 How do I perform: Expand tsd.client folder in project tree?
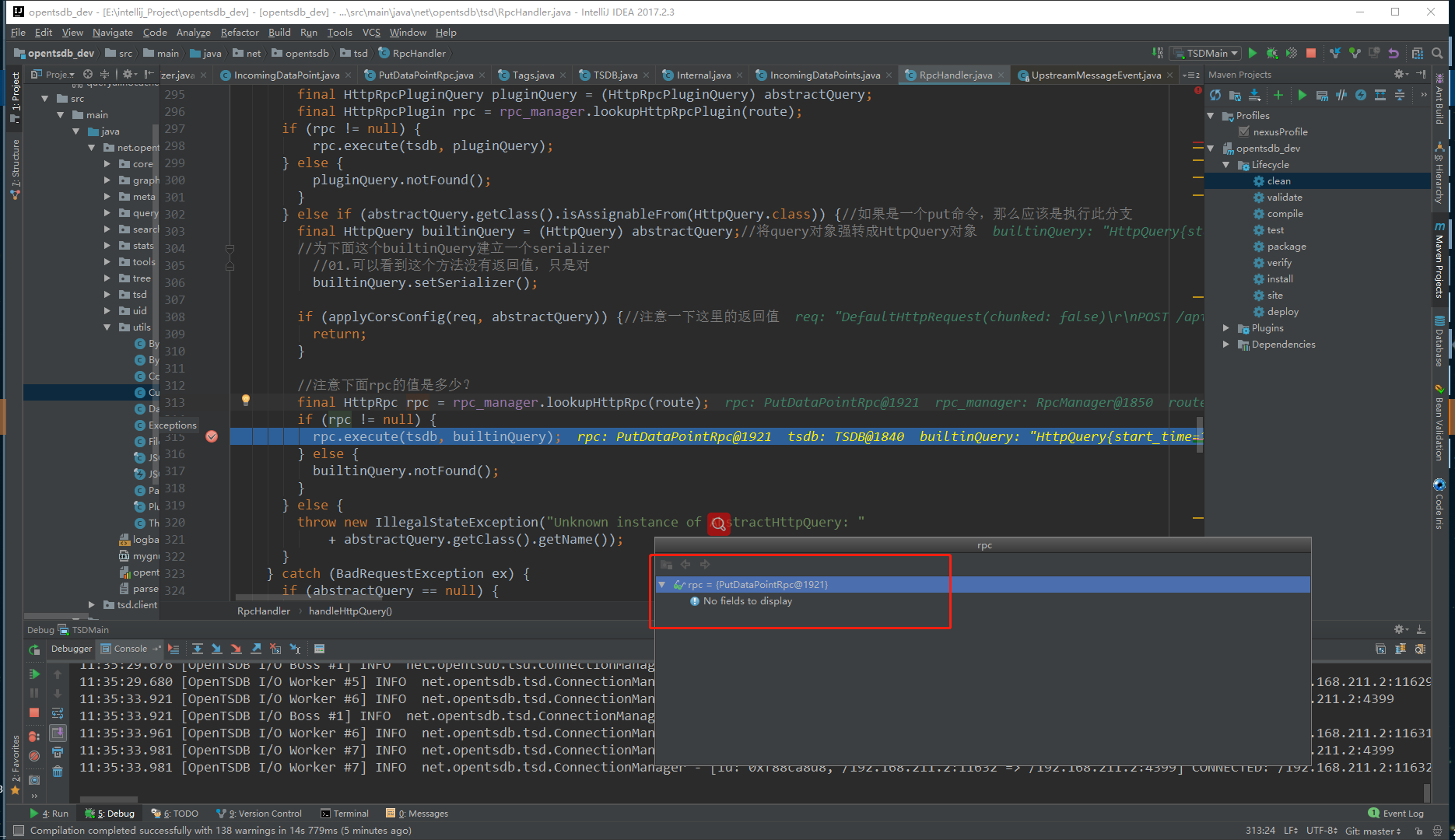(x=92, y=604)
